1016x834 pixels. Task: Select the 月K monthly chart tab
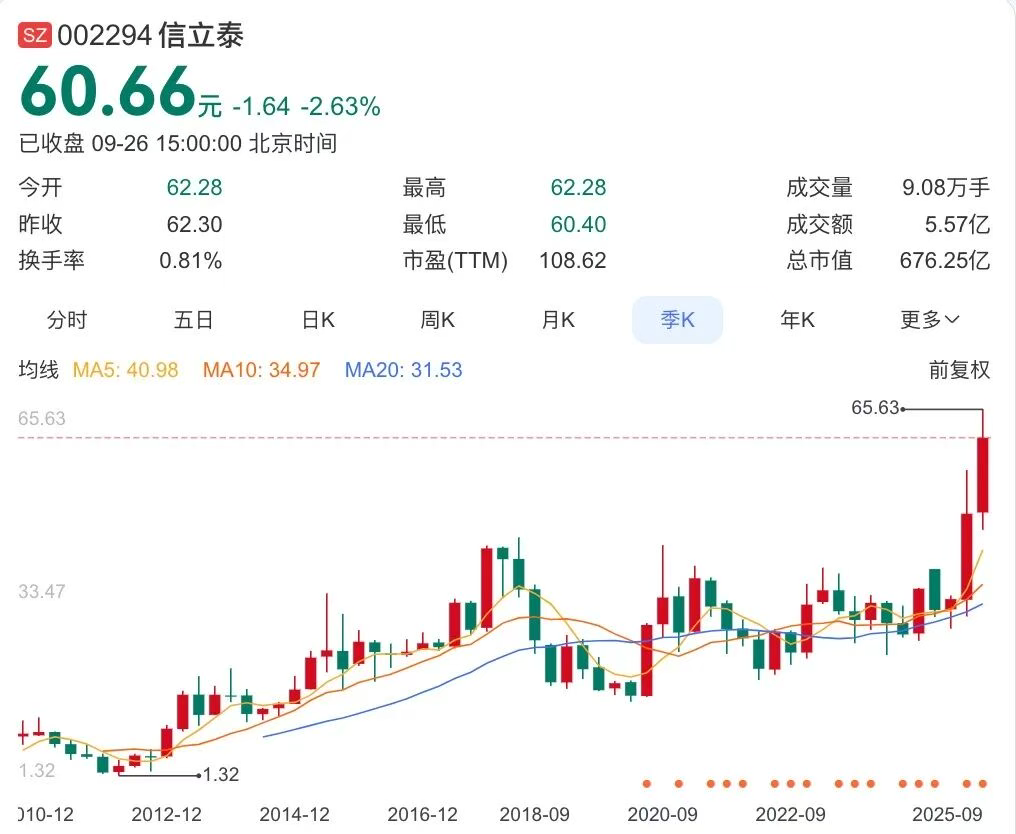coord(558,320)
